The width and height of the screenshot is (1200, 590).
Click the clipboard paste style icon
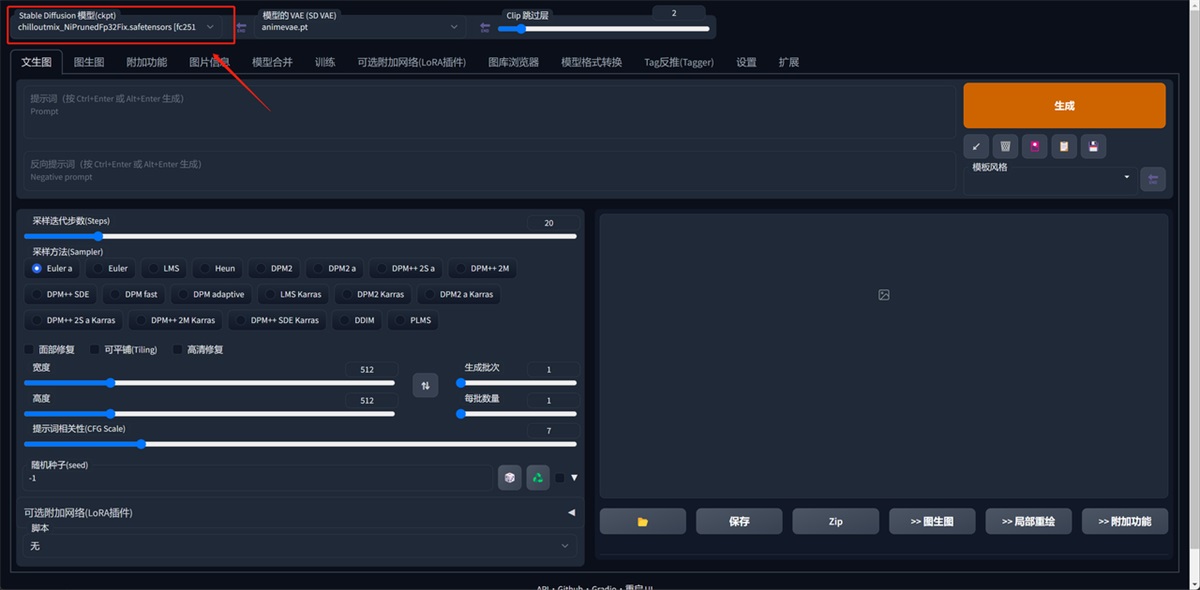click(x=1064, y=146)
